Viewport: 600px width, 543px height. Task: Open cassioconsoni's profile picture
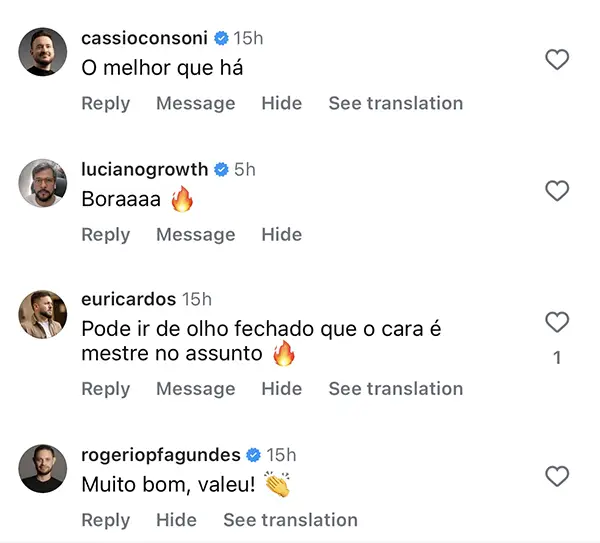click(x=43, y=52)
